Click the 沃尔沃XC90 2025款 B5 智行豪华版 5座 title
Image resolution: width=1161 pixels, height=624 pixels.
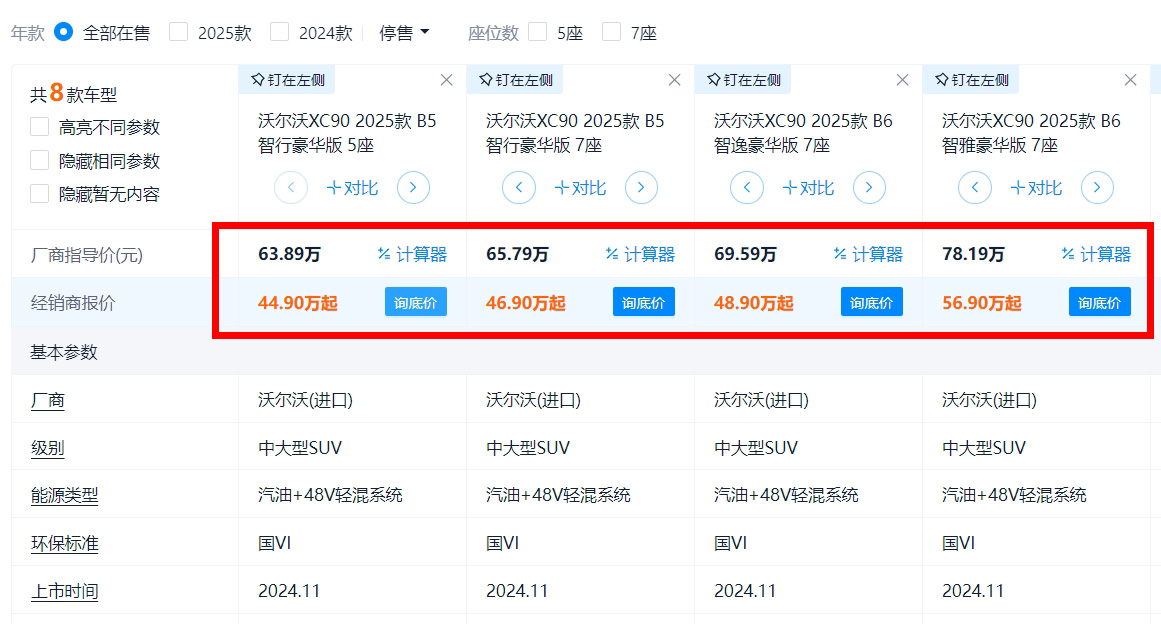pos(347,133)
